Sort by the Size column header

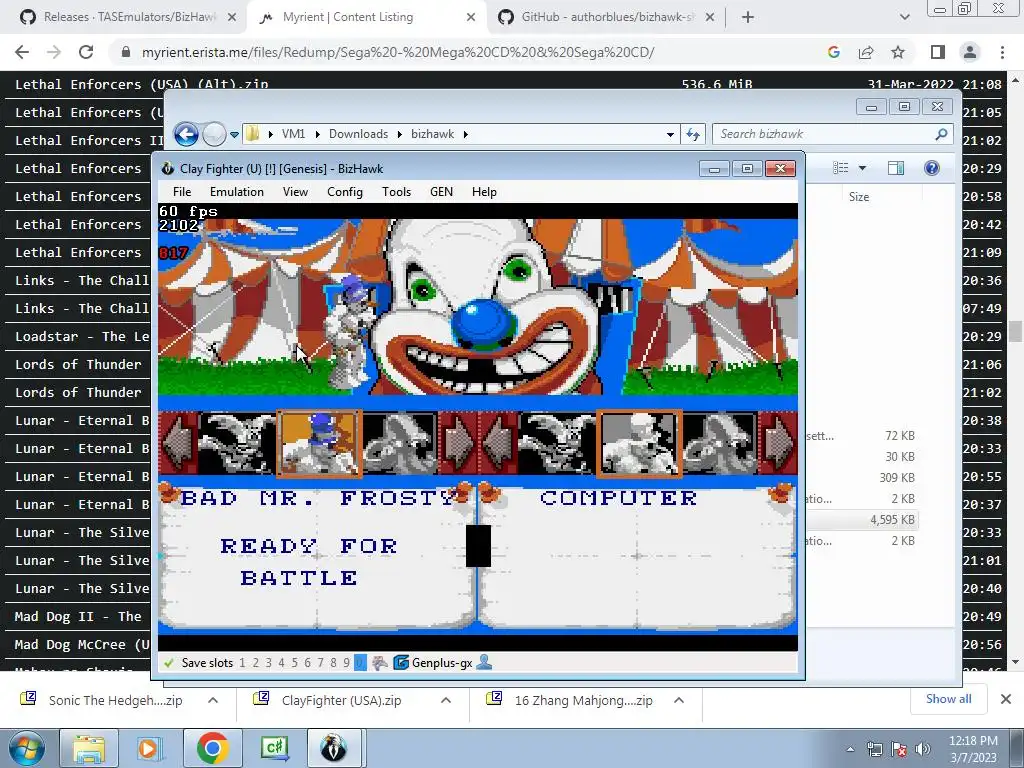pyautogui.click(x=859, y=197)
